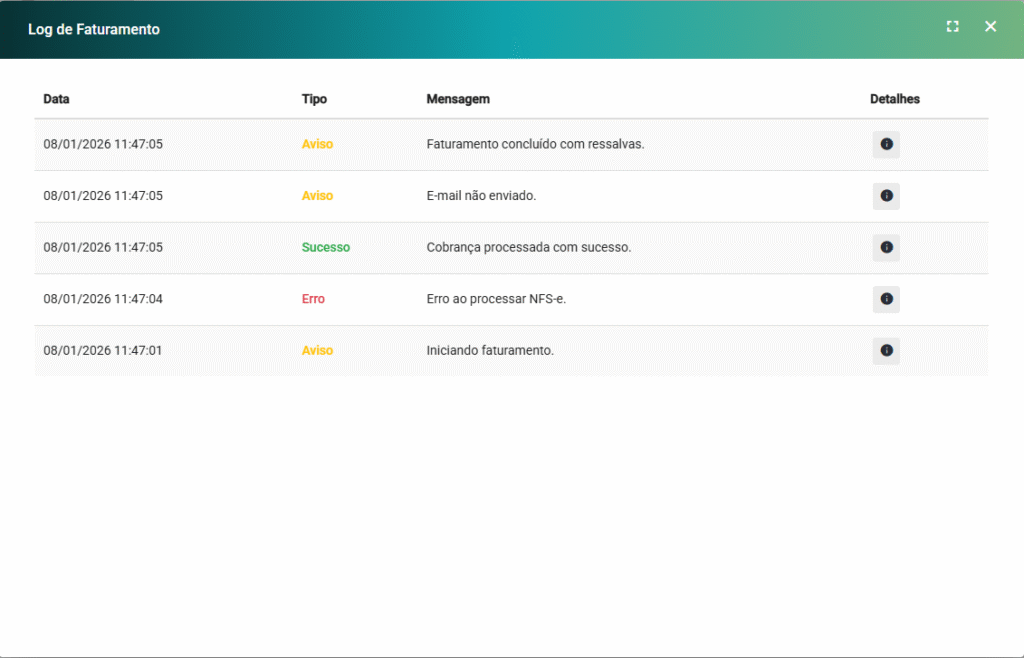This screenshot has height=658, width=1024.
Task: Click the 'Iniciando faturamento.' message
Action: (x=490, y=351)
